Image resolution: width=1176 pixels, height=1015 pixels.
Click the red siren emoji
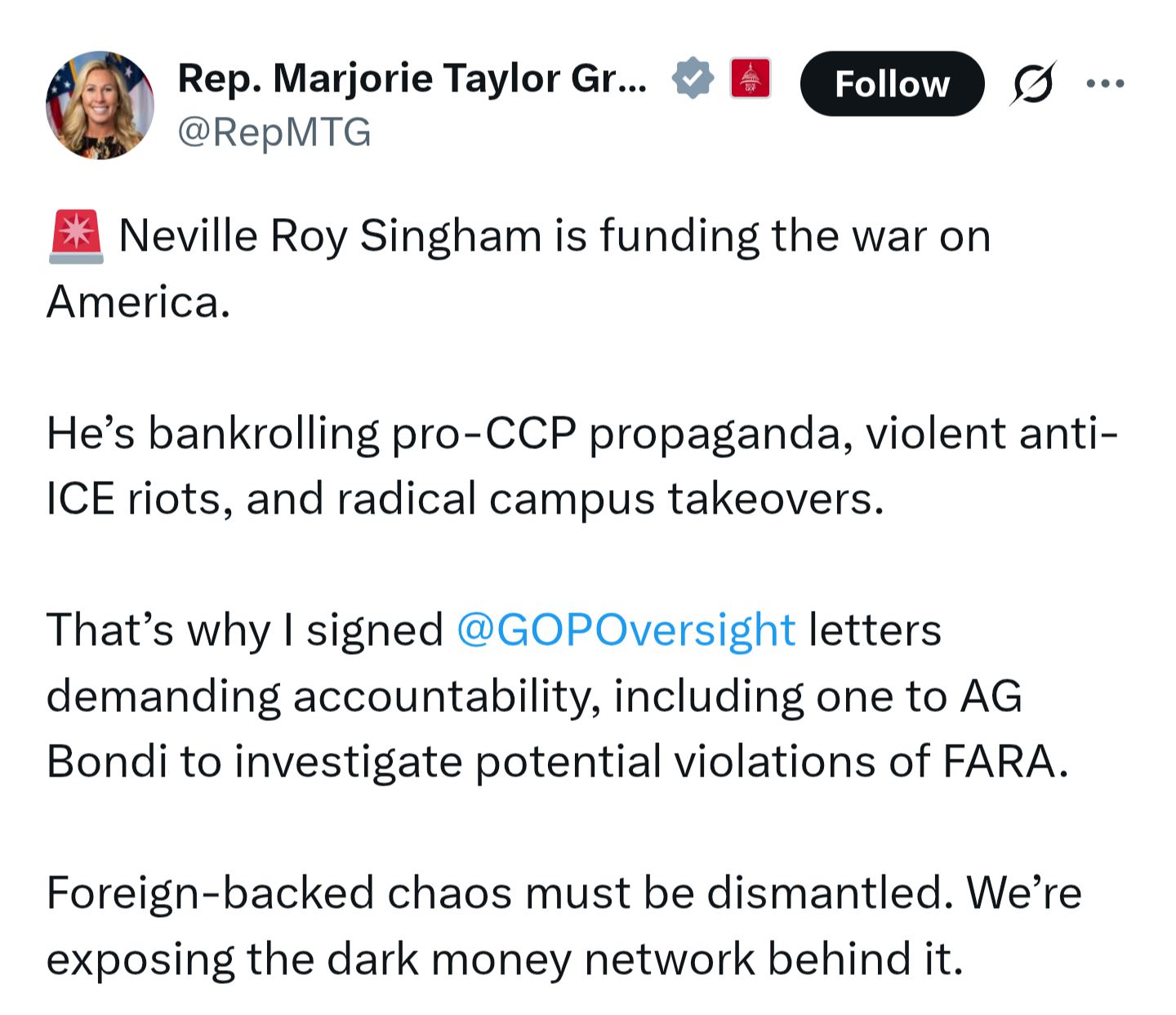coord(77,237)
